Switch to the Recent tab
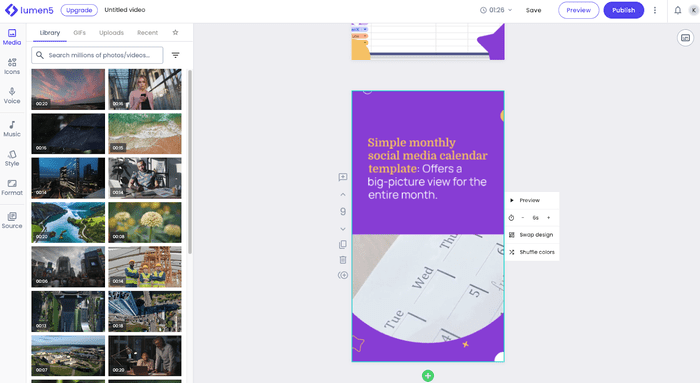Image resolution: width=700 pixels, height=383 pixels. 147,33
